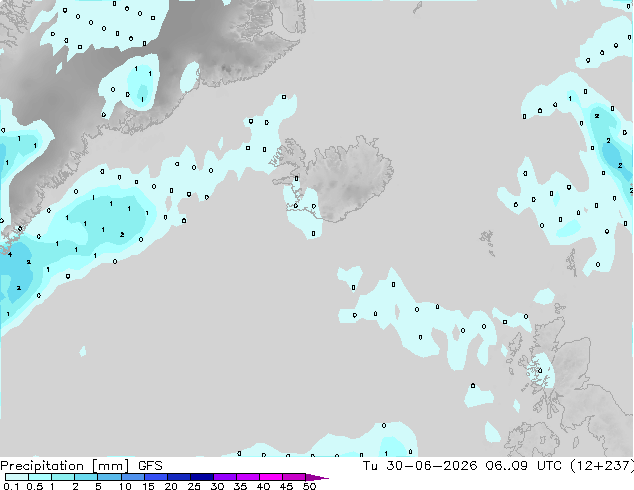Click the "25" legend label

tap(194, 486)
